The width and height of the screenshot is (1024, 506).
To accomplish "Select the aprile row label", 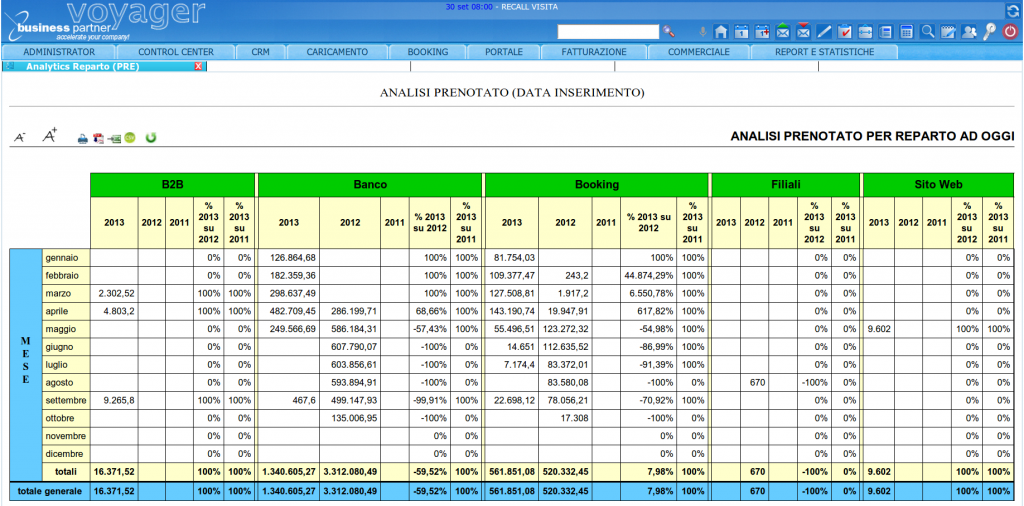I will (x=65, y=311).
